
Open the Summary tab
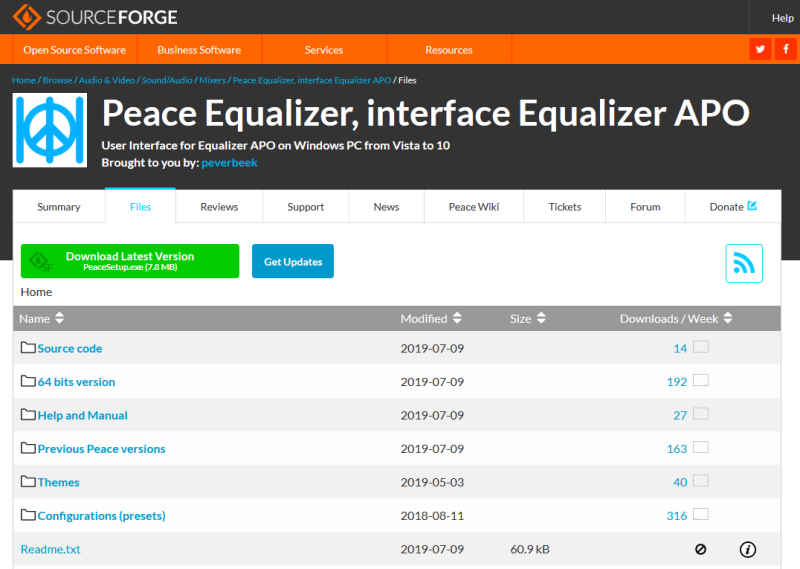59,207
